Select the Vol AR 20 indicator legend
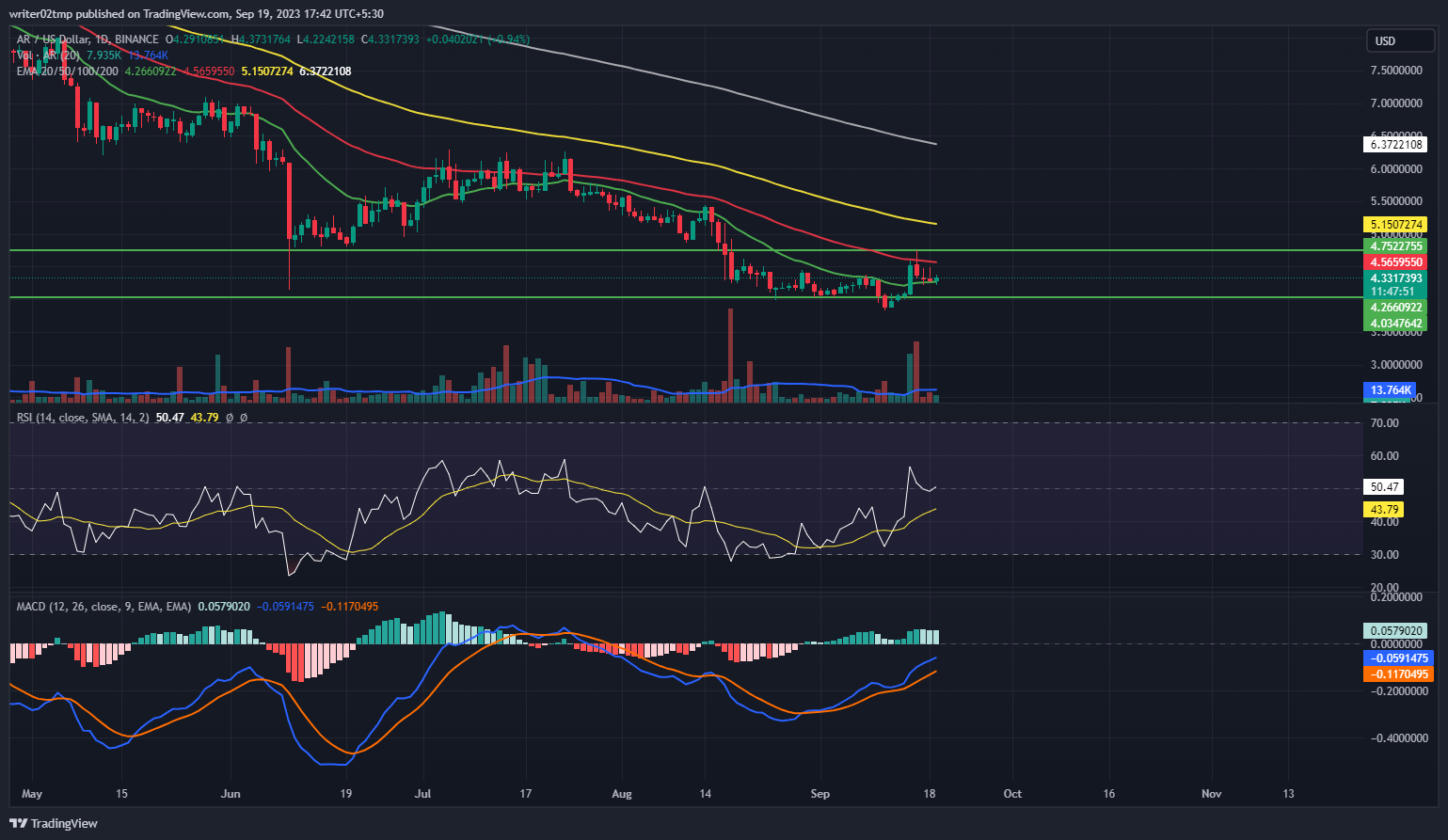The height and width of the screenshot is (840, 1448). (48, 55)
